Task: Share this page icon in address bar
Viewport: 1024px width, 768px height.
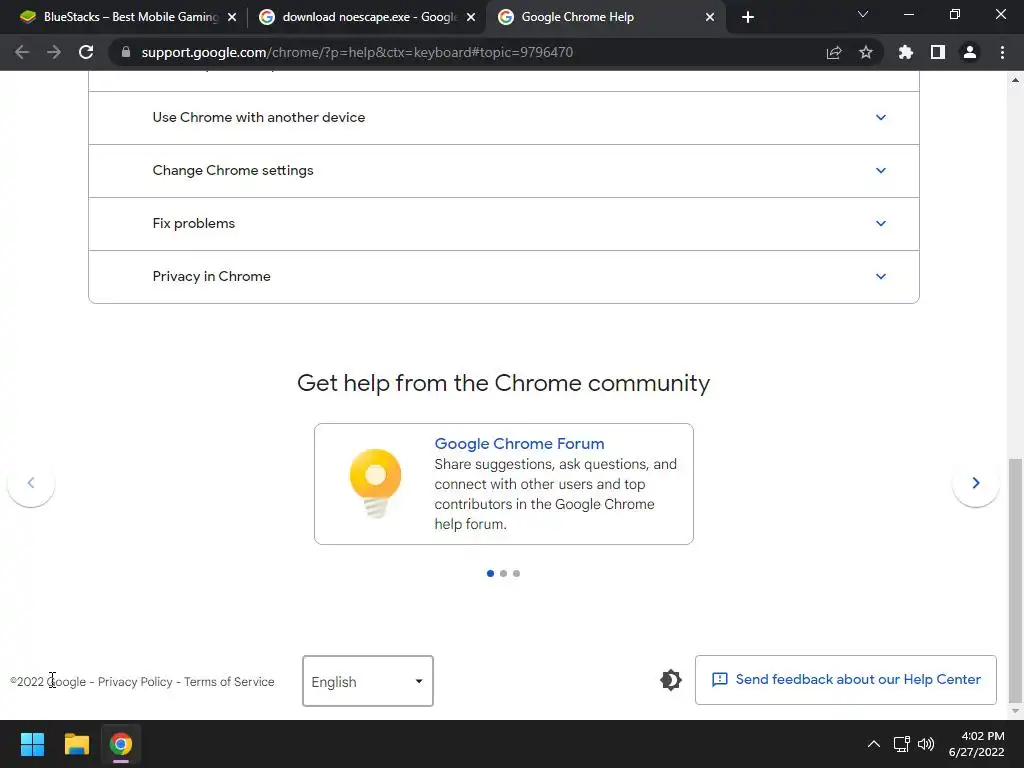Action: pyautogui.click(x=834, y=52)
